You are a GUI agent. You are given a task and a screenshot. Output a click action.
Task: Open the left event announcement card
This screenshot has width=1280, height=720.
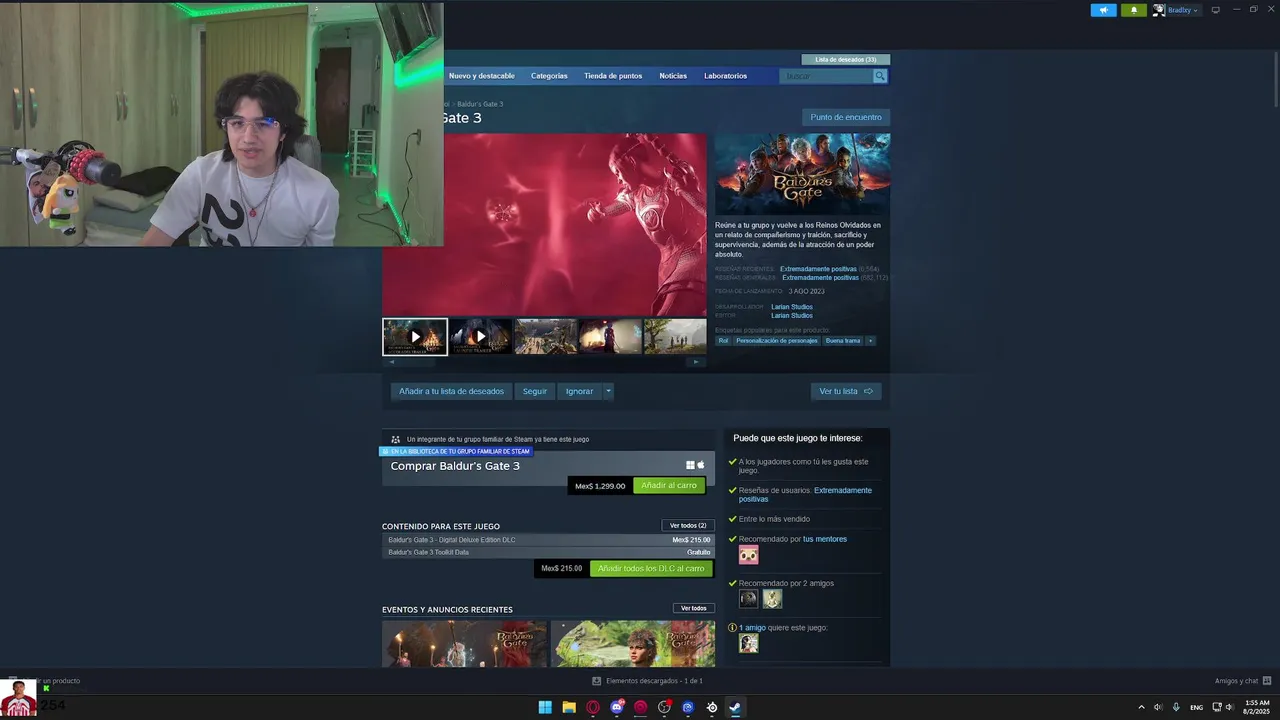click(x=464, y=644)
